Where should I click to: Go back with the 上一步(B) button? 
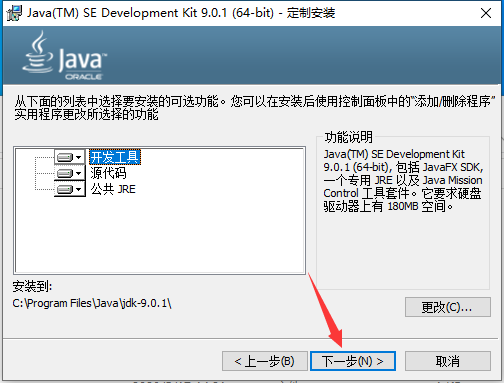click(x=265, y=361)
